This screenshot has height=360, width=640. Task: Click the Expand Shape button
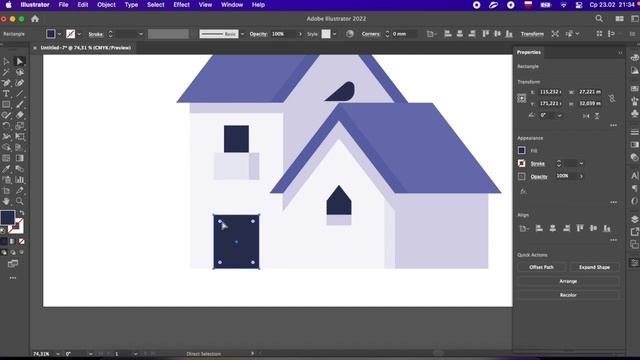594,267
